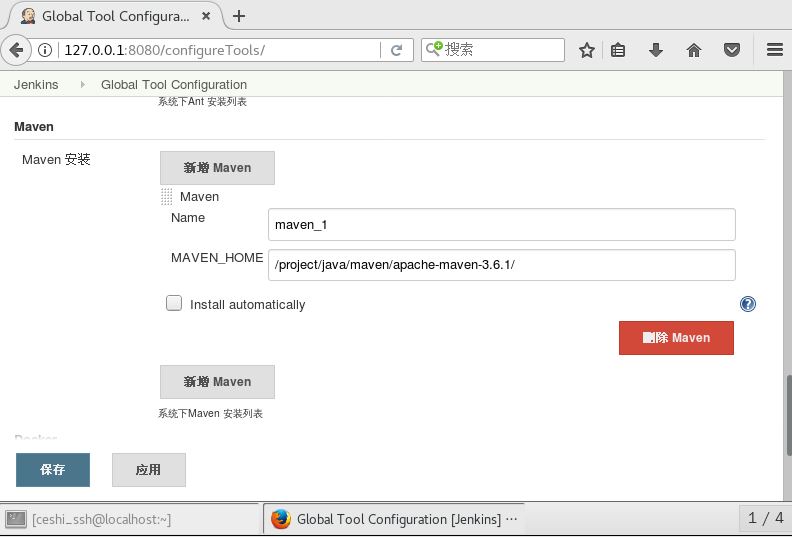Click the 保存 save button
The width and height of the screenshot is (792, 538).
pyautogui.click(x=53, y=470)
